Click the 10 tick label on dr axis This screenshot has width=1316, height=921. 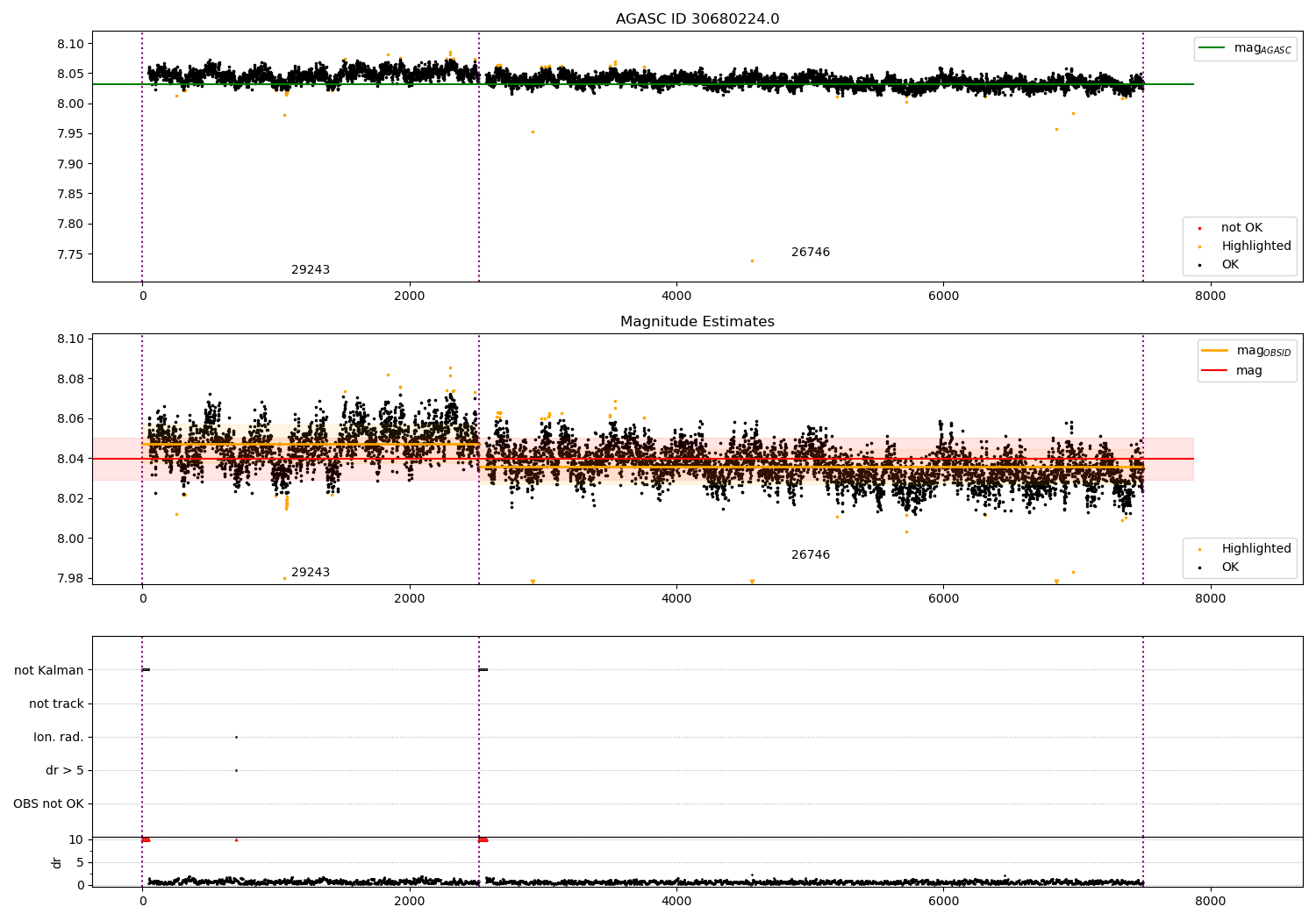pos(76,839)
